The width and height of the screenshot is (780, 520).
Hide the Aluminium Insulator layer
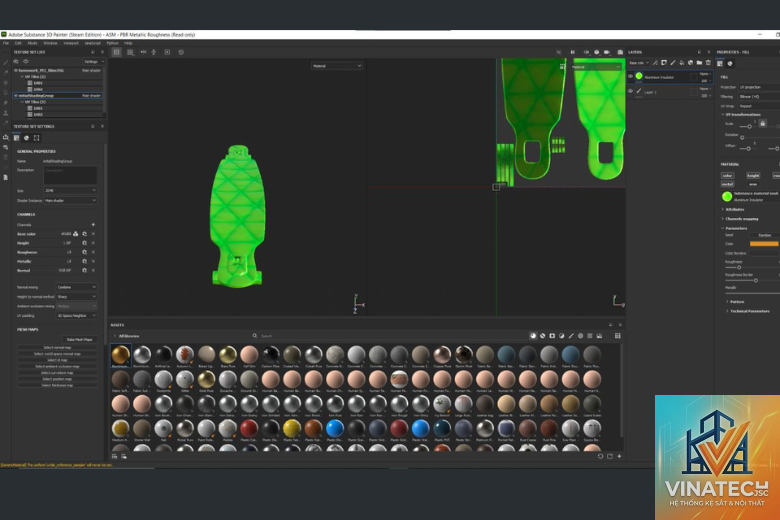630,77
